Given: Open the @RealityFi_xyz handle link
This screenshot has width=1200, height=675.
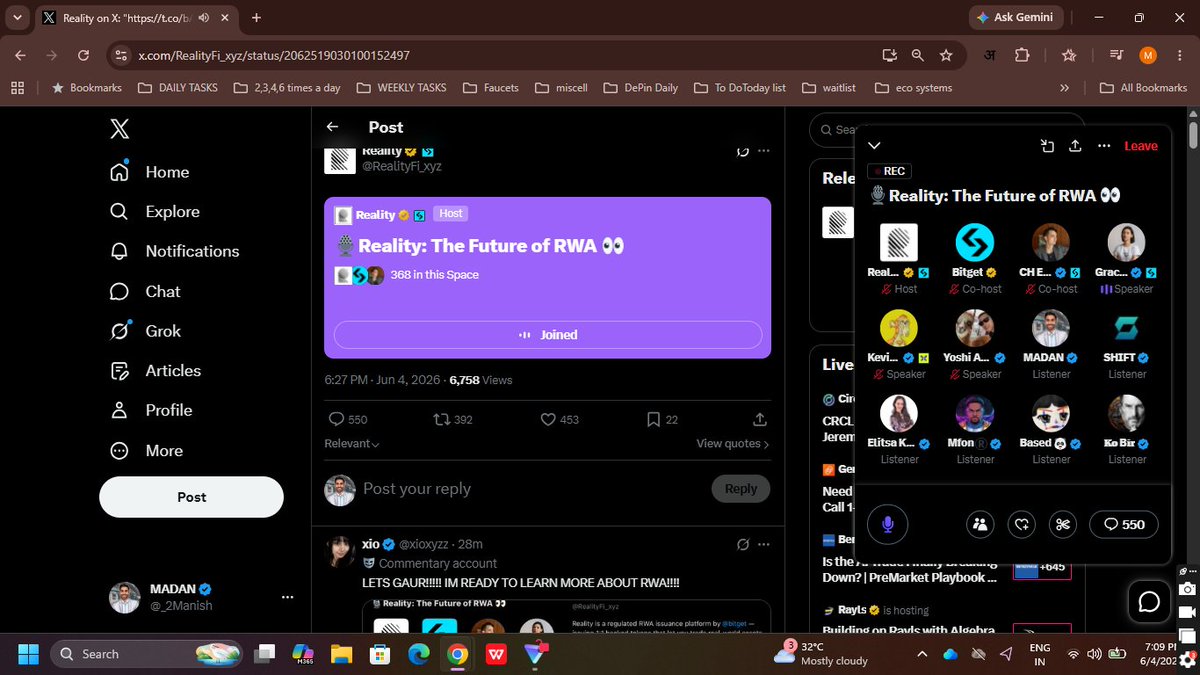Looking at the screenshot, I should coord(401,166).
